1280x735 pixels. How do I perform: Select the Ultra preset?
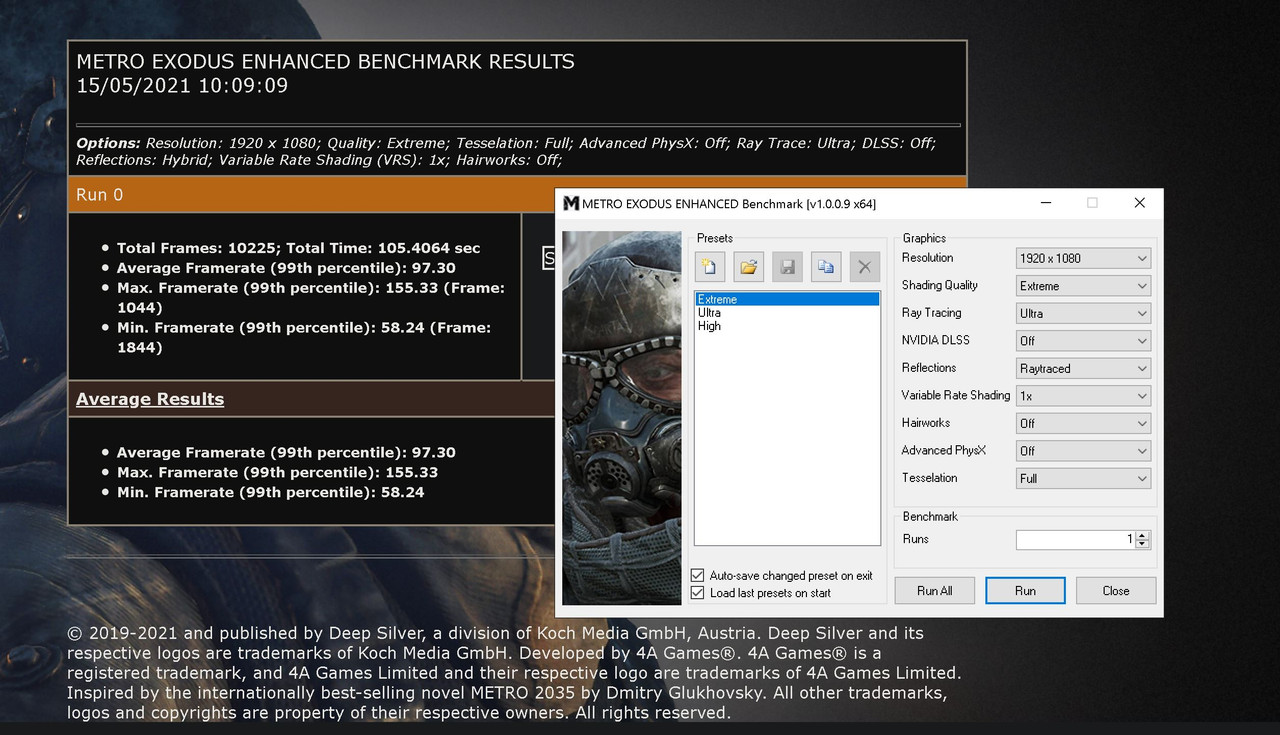[787, 313]
